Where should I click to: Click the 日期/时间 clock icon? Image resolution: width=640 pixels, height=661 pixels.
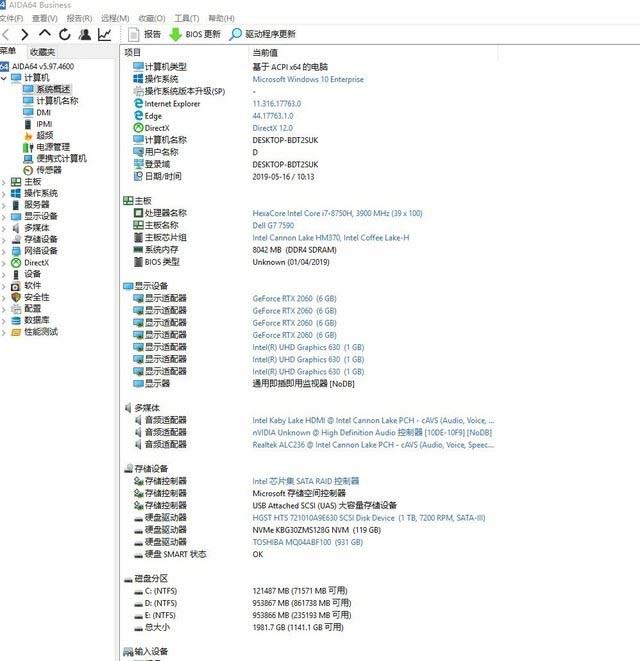tap(138, 176)
